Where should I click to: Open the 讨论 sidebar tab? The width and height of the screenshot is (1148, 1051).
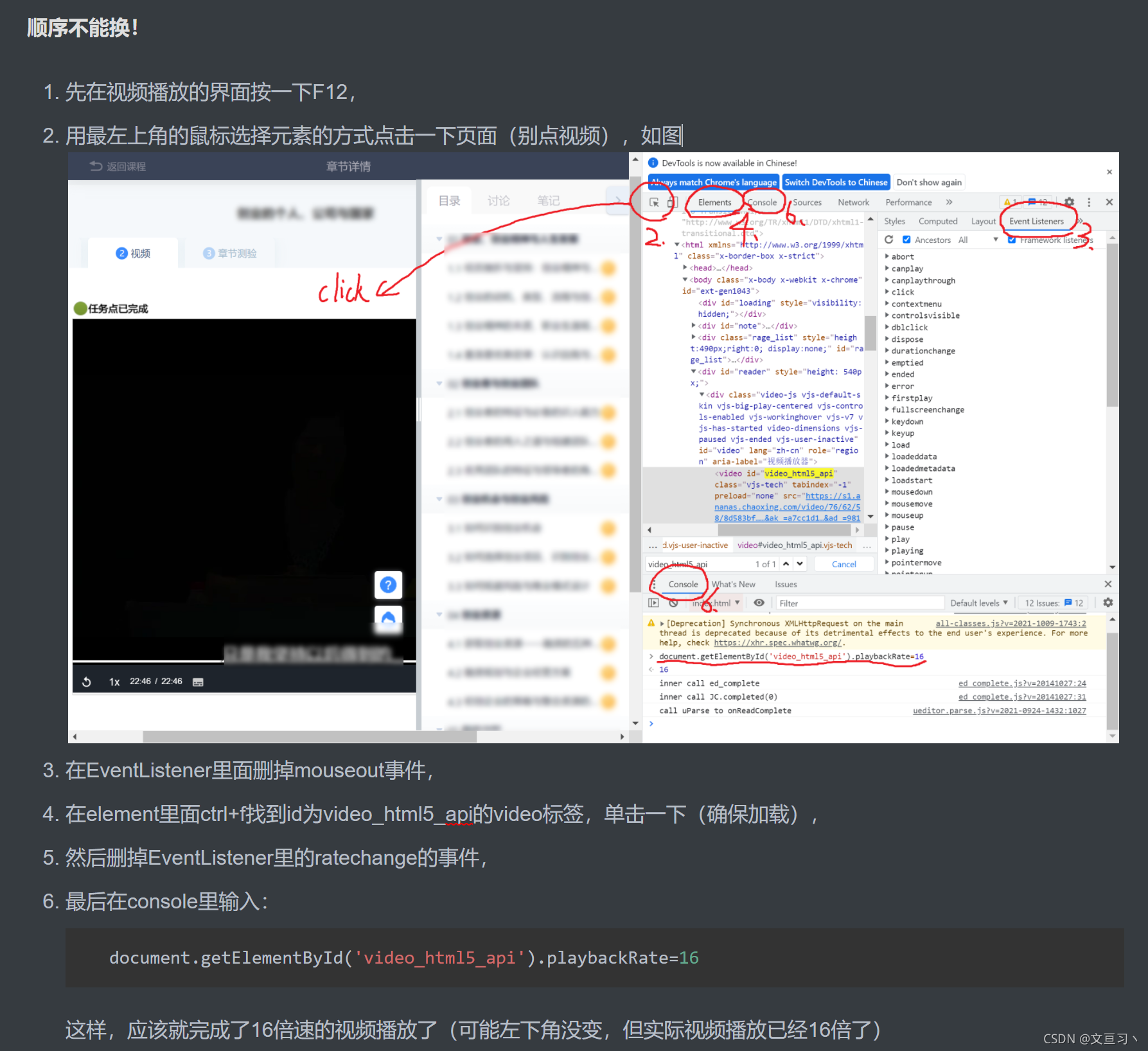(x=498, y=201)
